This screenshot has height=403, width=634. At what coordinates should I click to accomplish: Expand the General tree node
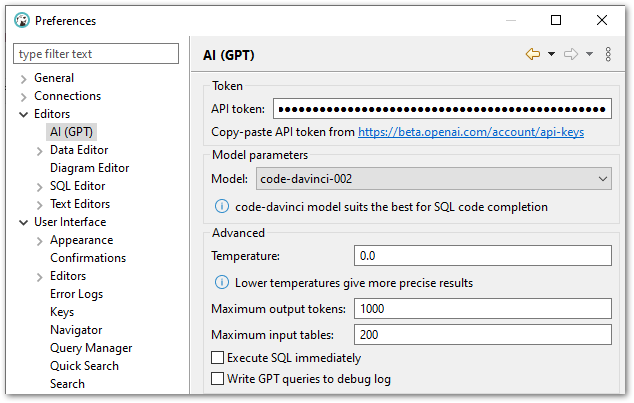[23, 78]
